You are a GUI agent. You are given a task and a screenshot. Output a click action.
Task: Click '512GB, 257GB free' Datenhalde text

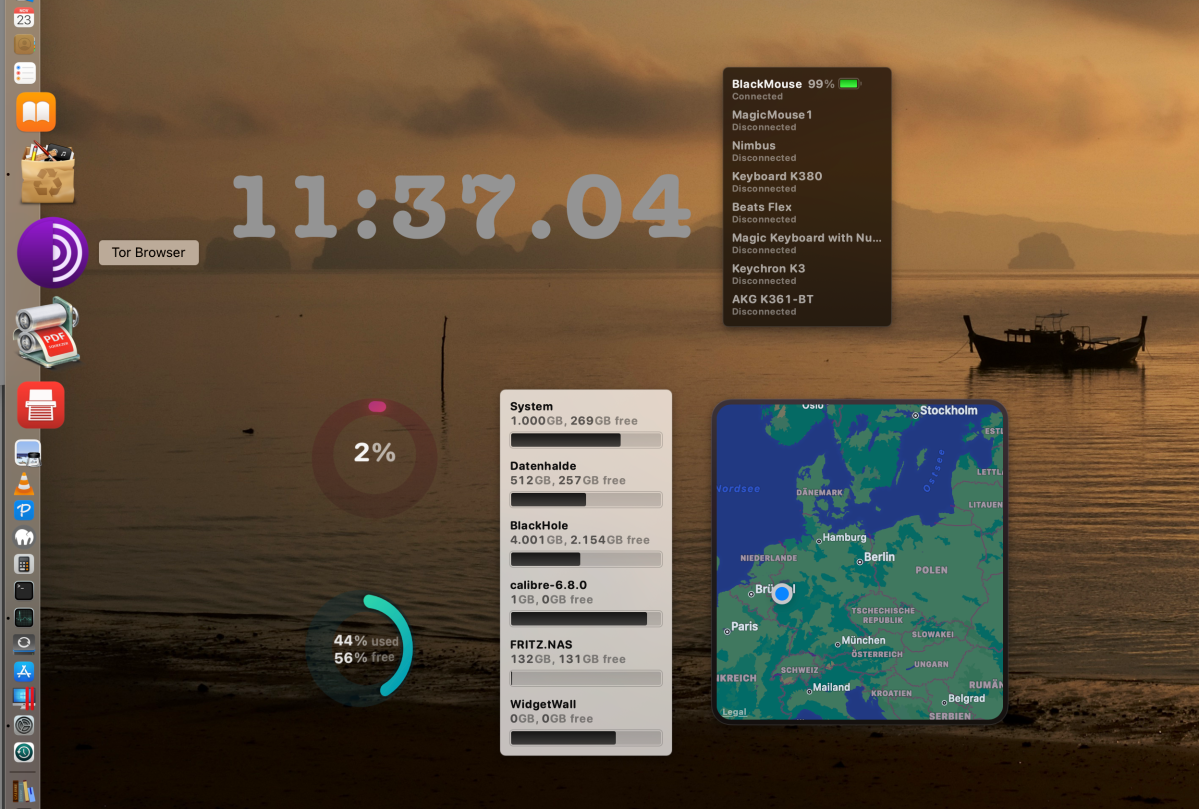pos(567,480)
